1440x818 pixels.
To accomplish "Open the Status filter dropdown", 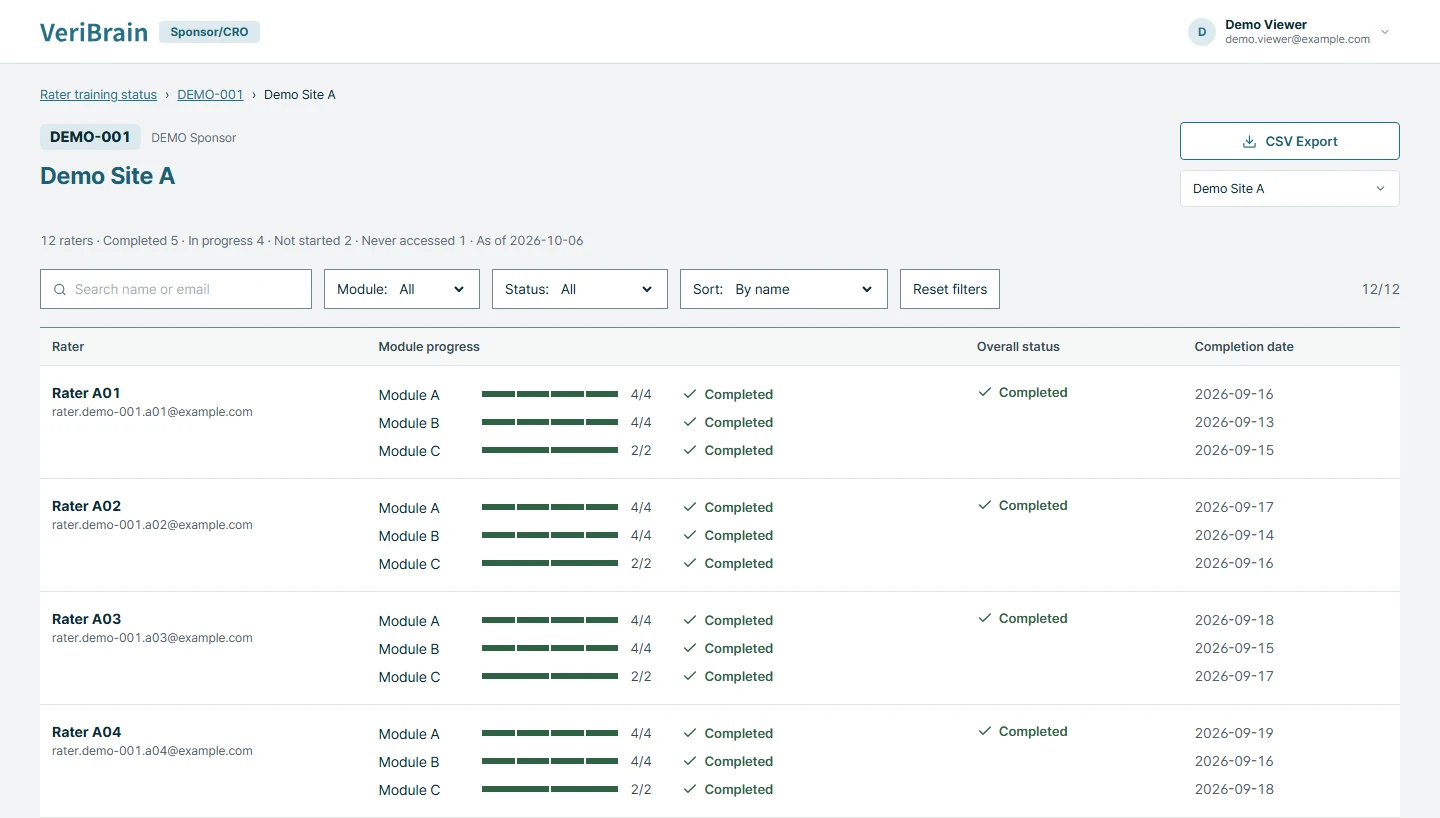I will pos(580,289).
